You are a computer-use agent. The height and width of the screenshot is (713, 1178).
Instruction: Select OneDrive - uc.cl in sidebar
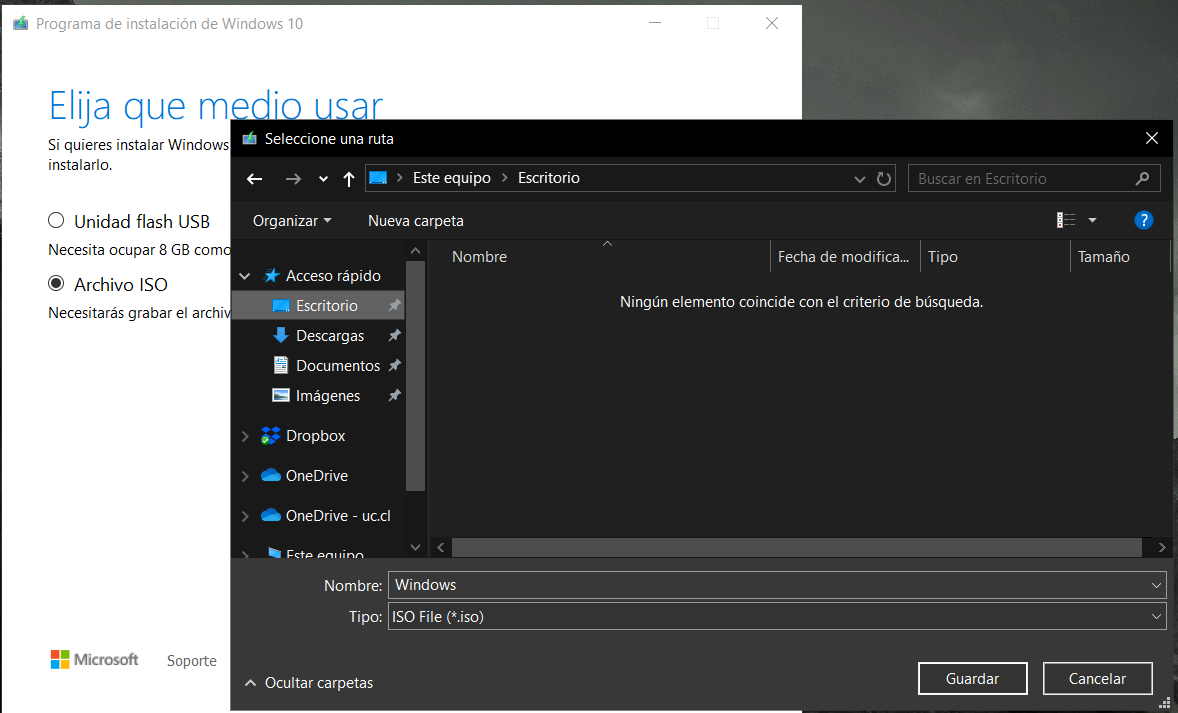[338, 516]
